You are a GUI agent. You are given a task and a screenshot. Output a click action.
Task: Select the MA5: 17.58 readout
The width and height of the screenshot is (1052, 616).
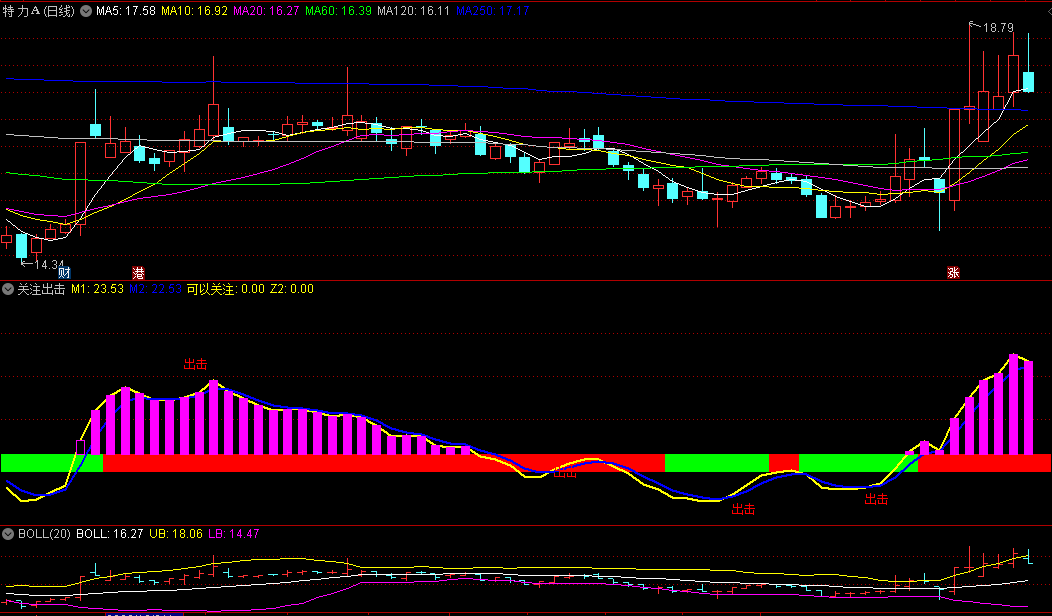coord(126,11)
